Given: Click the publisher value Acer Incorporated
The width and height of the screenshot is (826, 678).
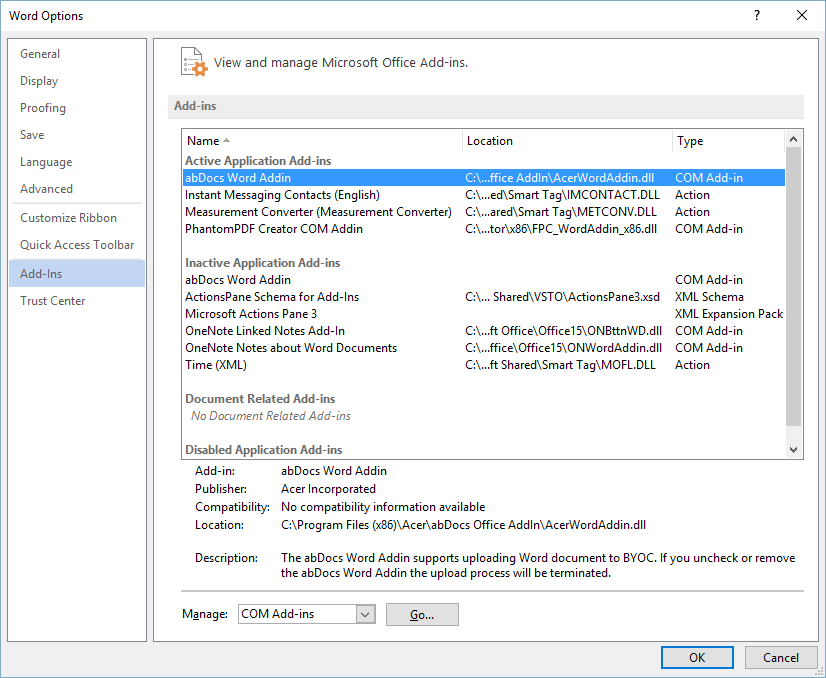Looking at the screenshot, I should (x=328, y=489).
